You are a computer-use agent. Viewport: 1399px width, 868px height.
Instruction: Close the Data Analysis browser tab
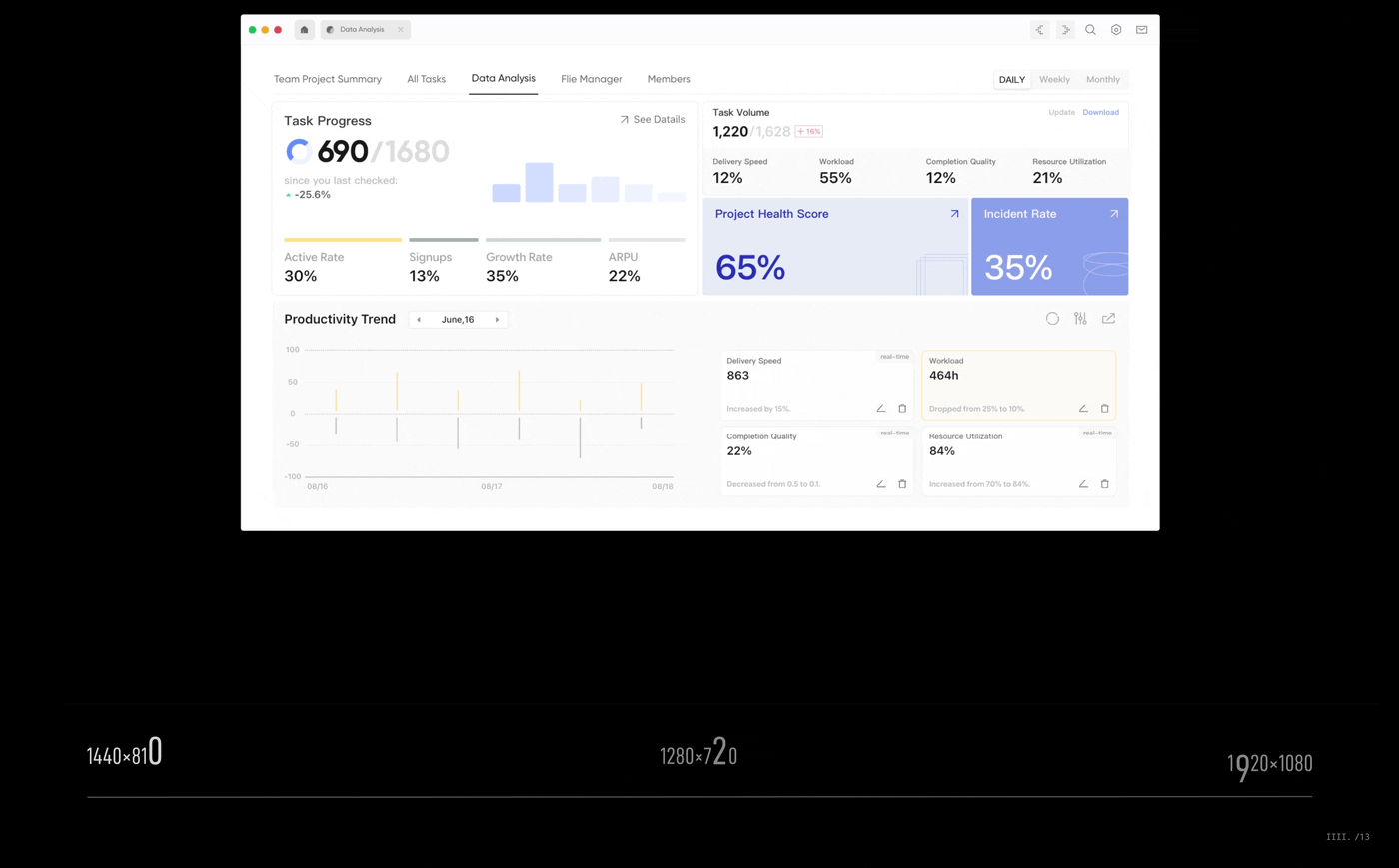[x=401, y=30]
